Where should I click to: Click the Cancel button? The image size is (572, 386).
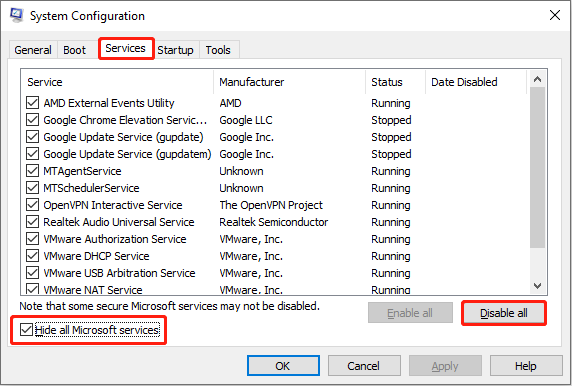[x=364, y=366]
